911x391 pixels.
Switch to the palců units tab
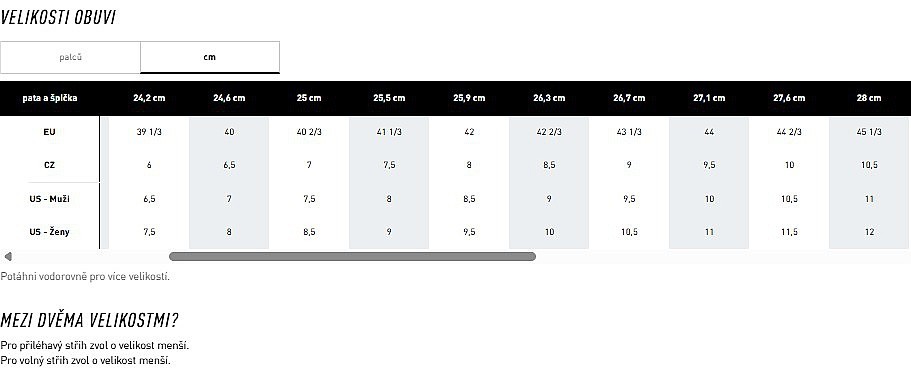(70, 58)
